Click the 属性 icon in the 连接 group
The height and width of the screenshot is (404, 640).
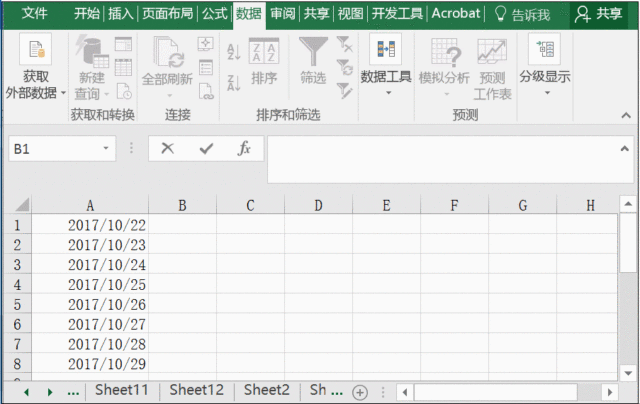(206, 67)
